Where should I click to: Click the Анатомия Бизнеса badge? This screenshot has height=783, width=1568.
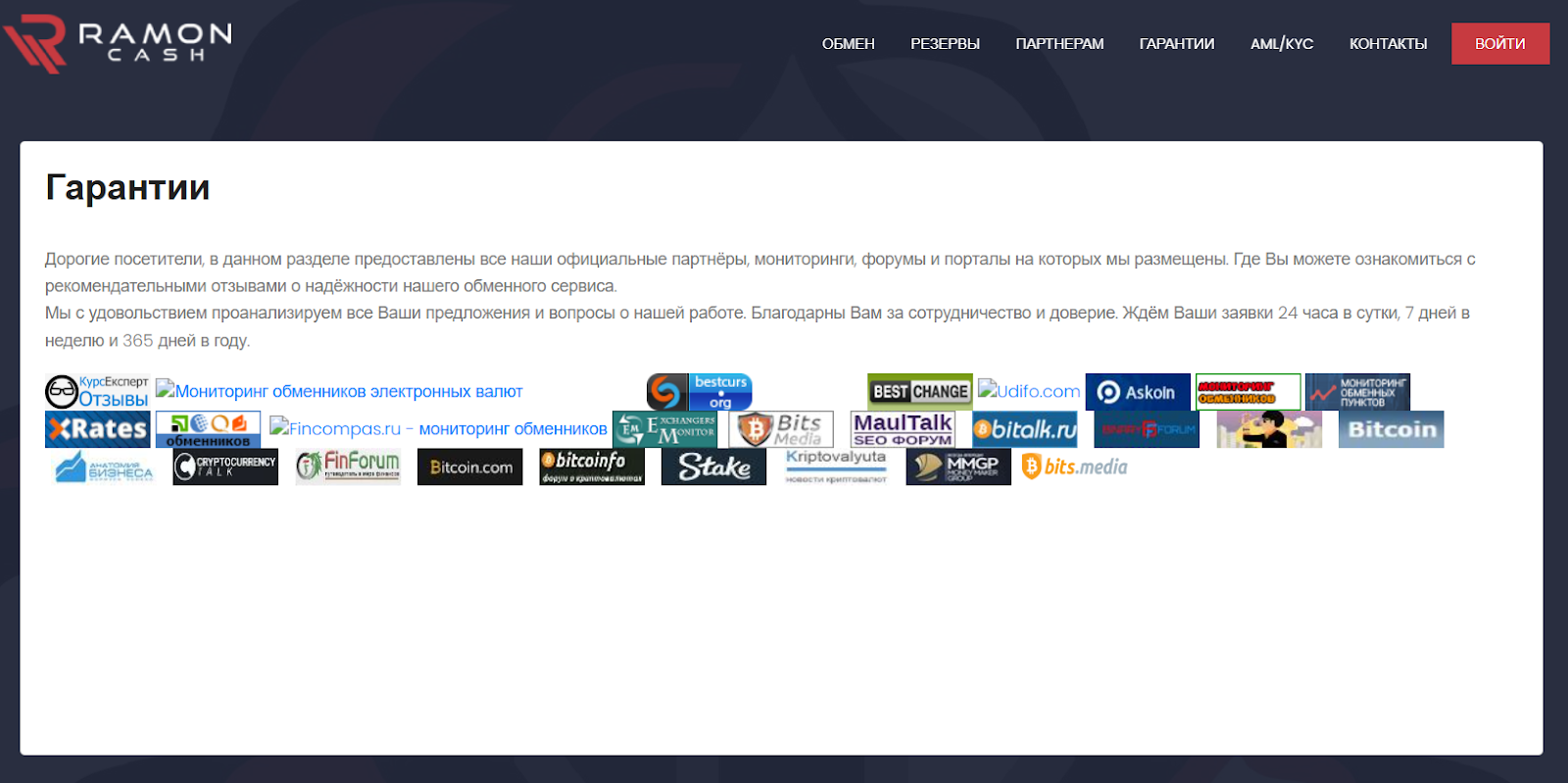point(104,466)
